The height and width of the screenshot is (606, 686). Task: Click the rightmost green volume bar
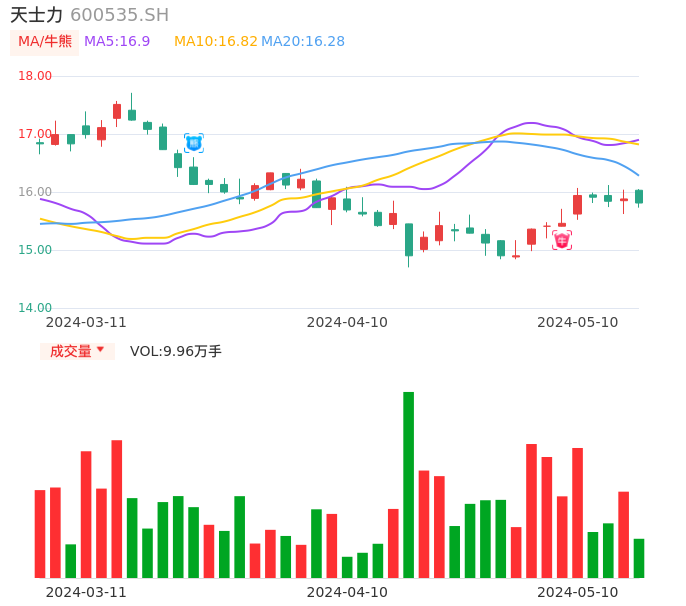639,558
